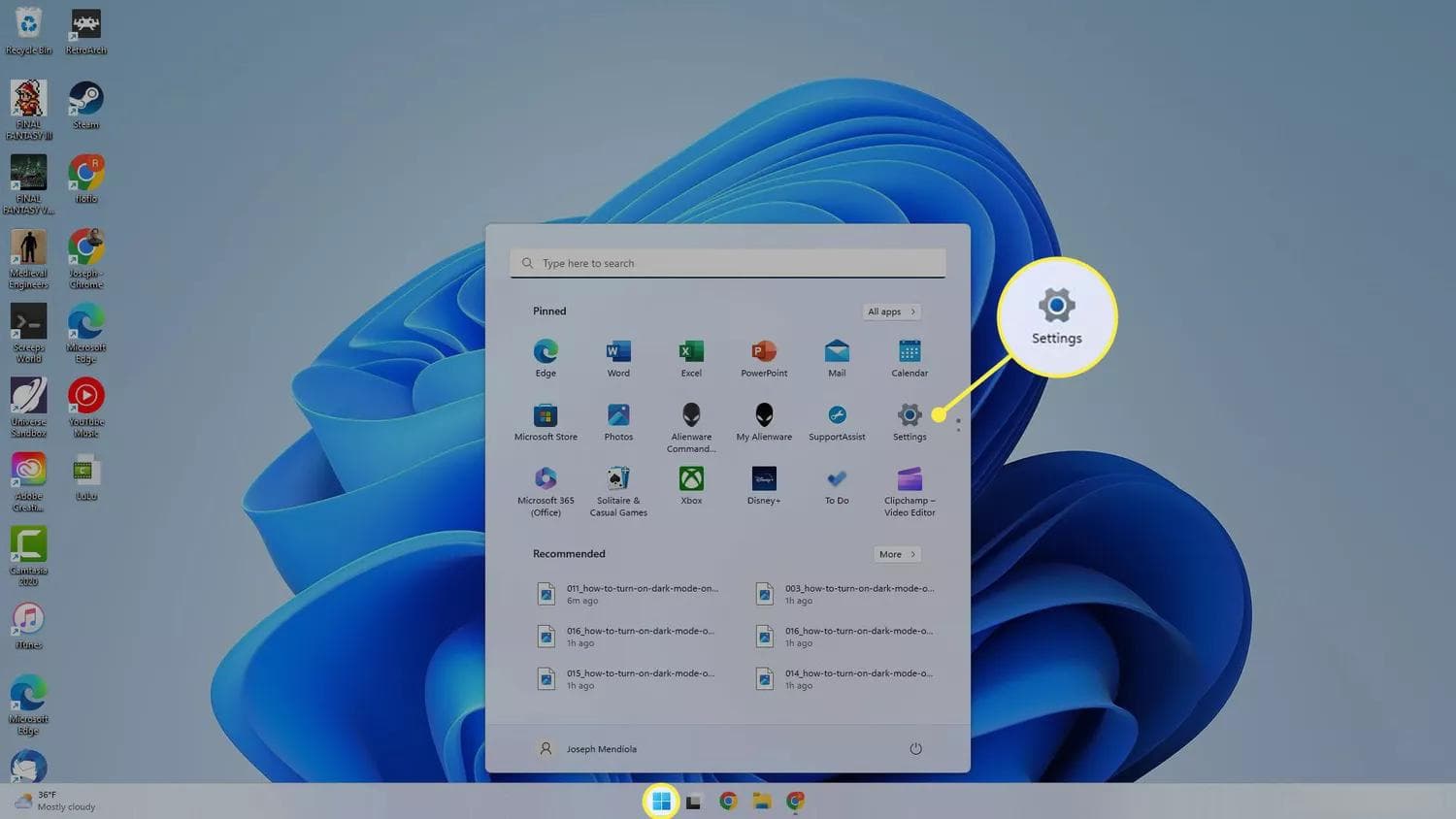Image resolution: width=1456 pixels, height=819 pixels.
Task: Open Task View from the taskbar
Action: click(694, 802)
